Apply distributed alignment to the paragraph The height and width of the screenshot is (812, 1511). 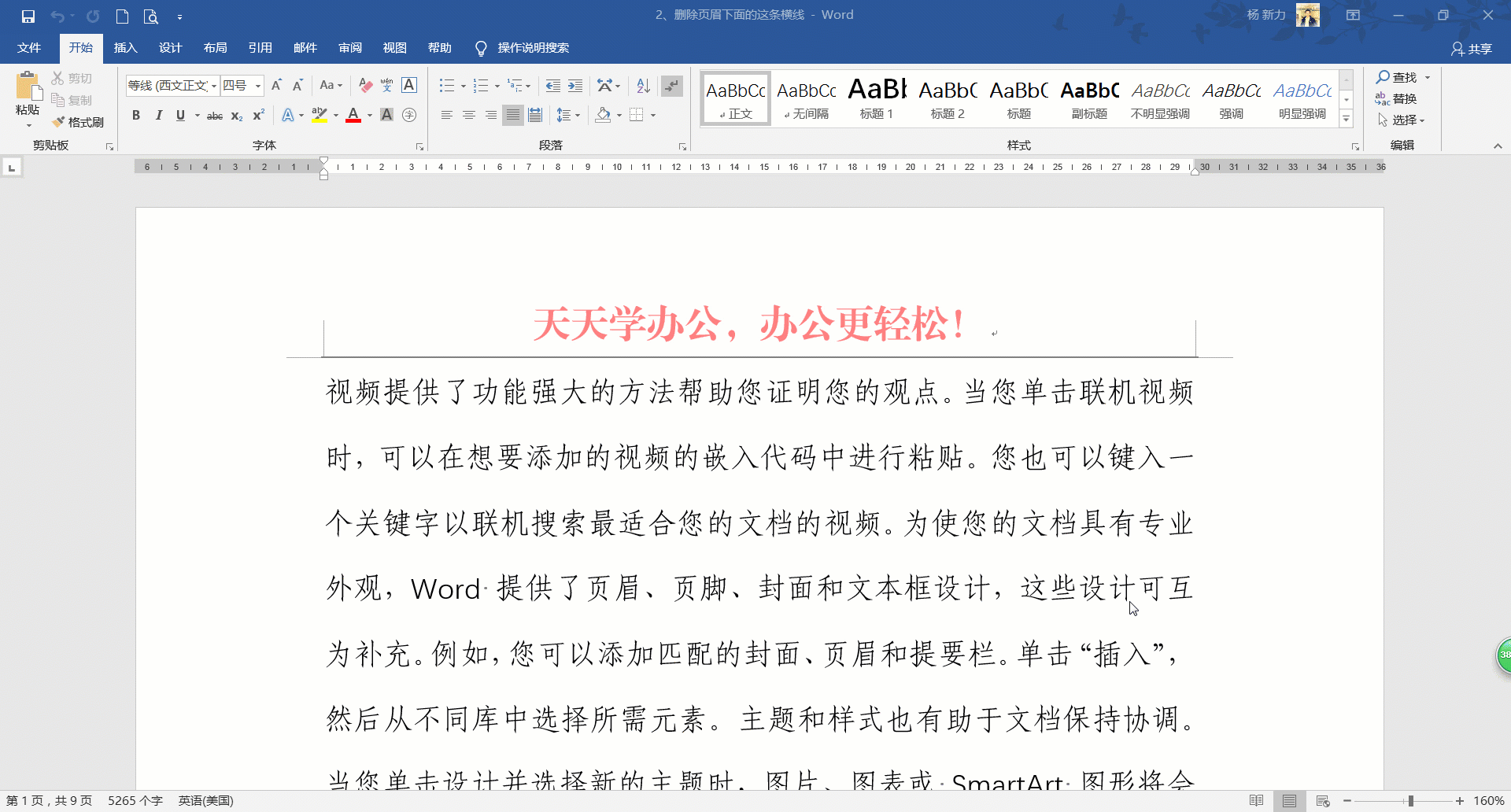[x=535, y=115]
